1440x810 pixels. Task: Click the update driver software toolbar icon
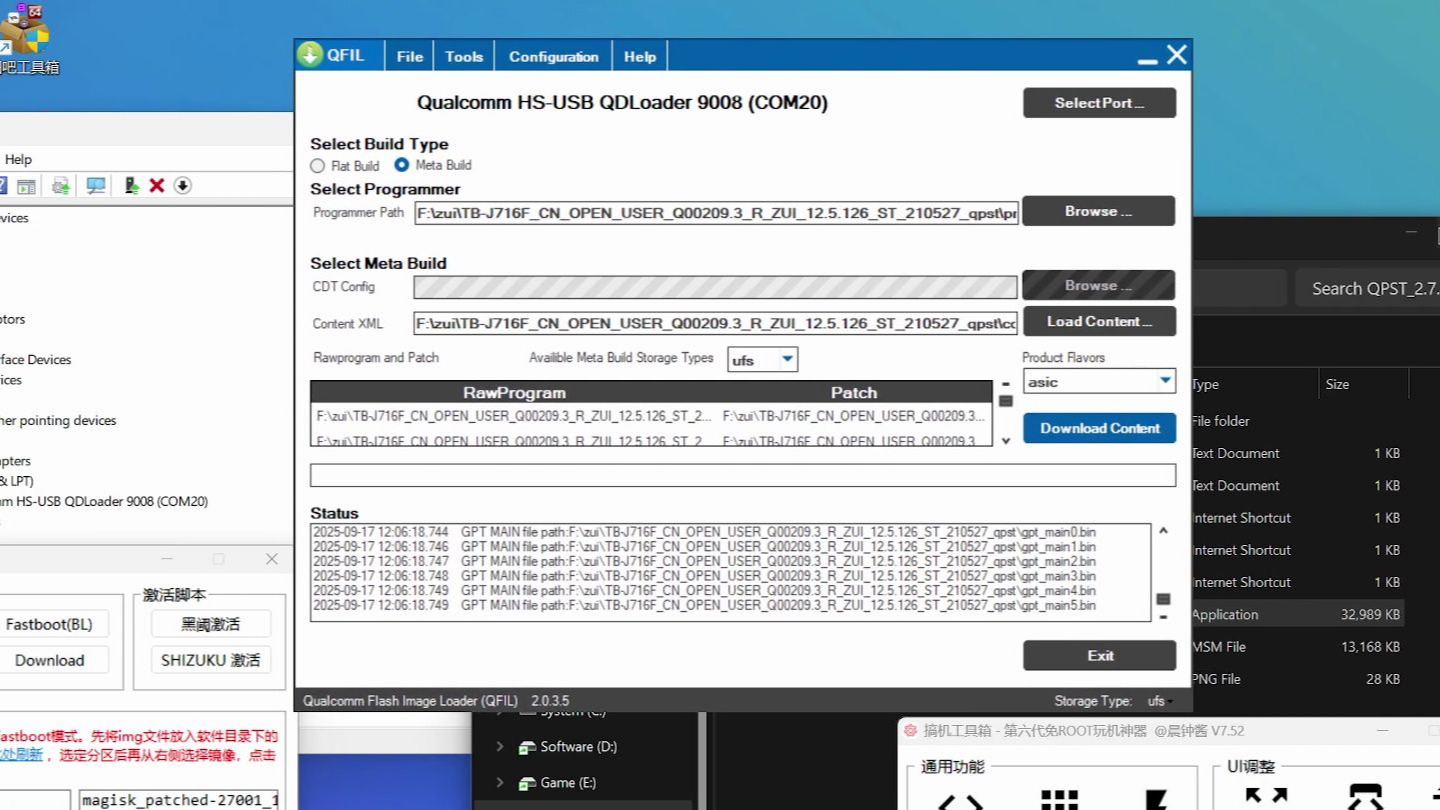(61, 185)
